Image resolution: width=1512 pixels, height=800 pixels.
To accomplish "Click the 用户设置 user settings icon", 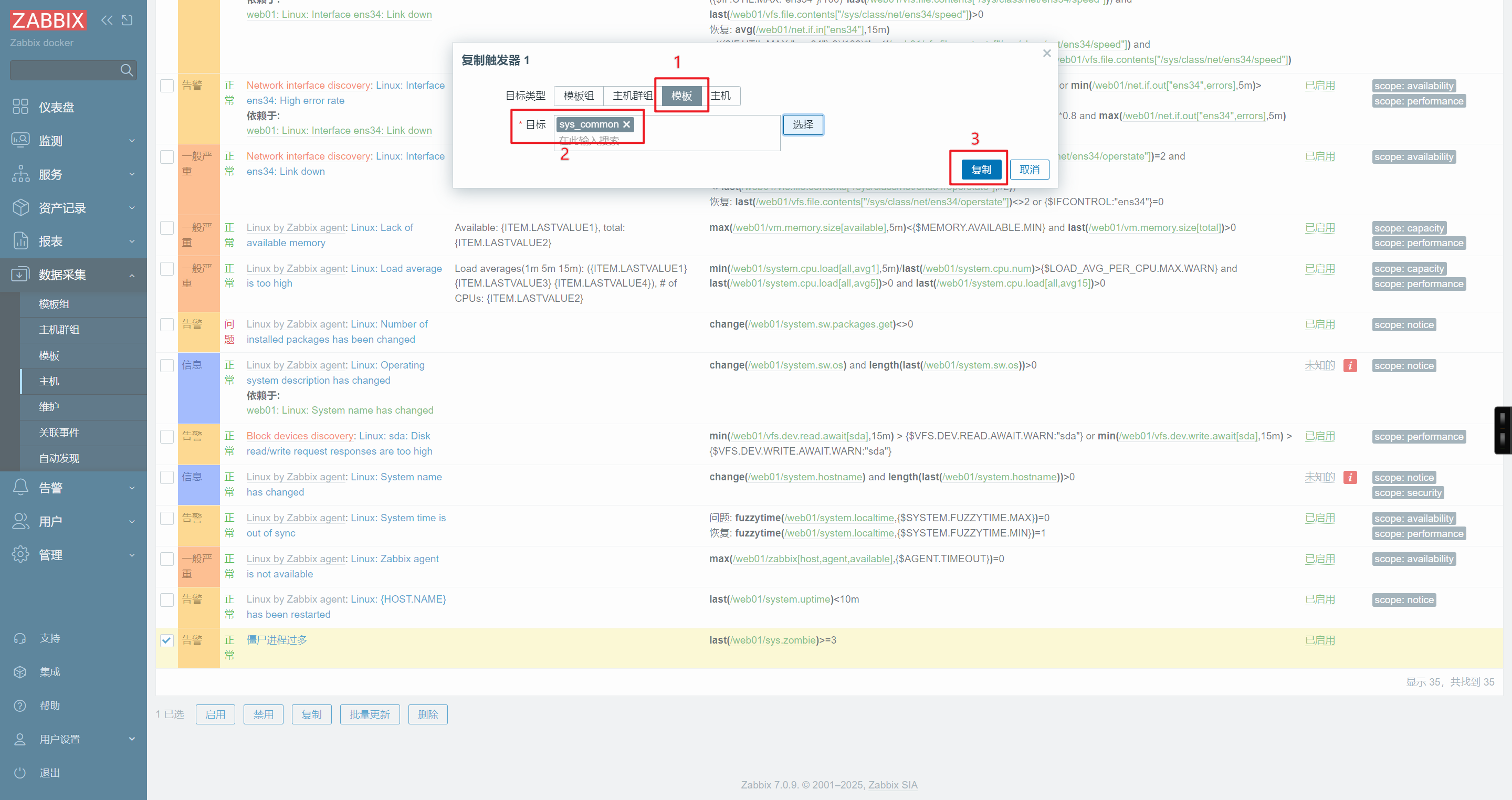I will [x=20, y=739].
